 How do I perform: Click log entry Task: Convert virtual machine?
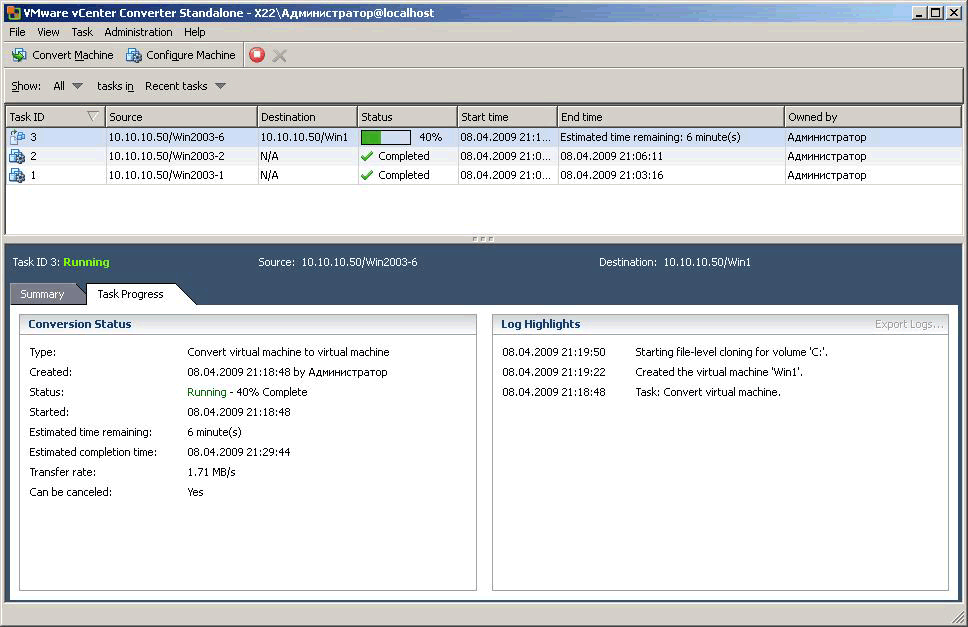tap(708, 392)
